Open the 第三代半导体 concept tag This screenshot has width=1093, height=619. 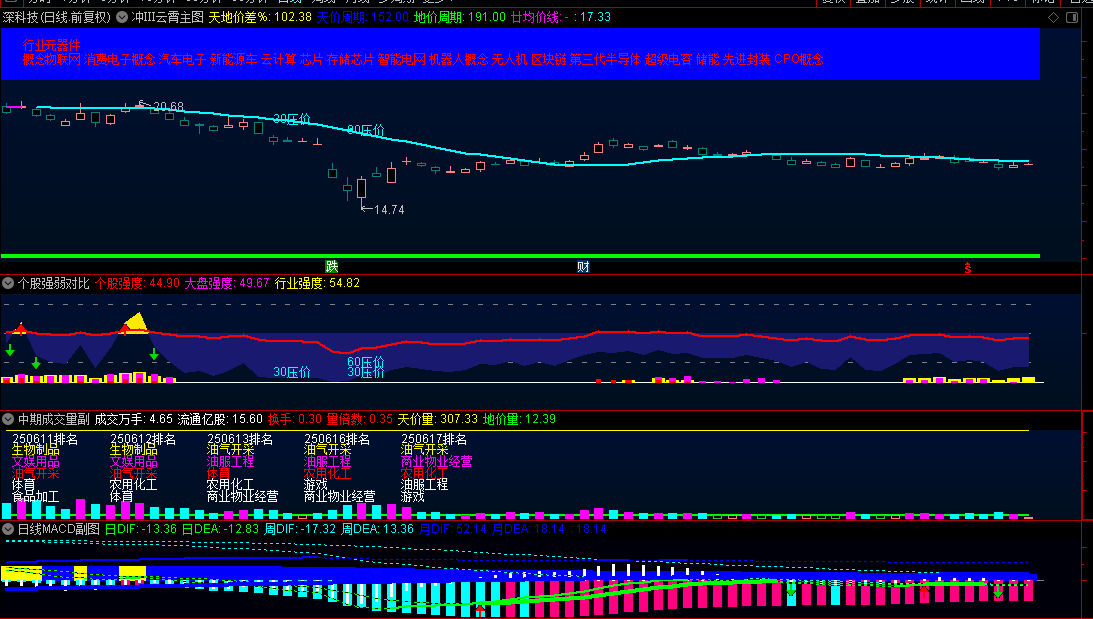tap(605, 59)
